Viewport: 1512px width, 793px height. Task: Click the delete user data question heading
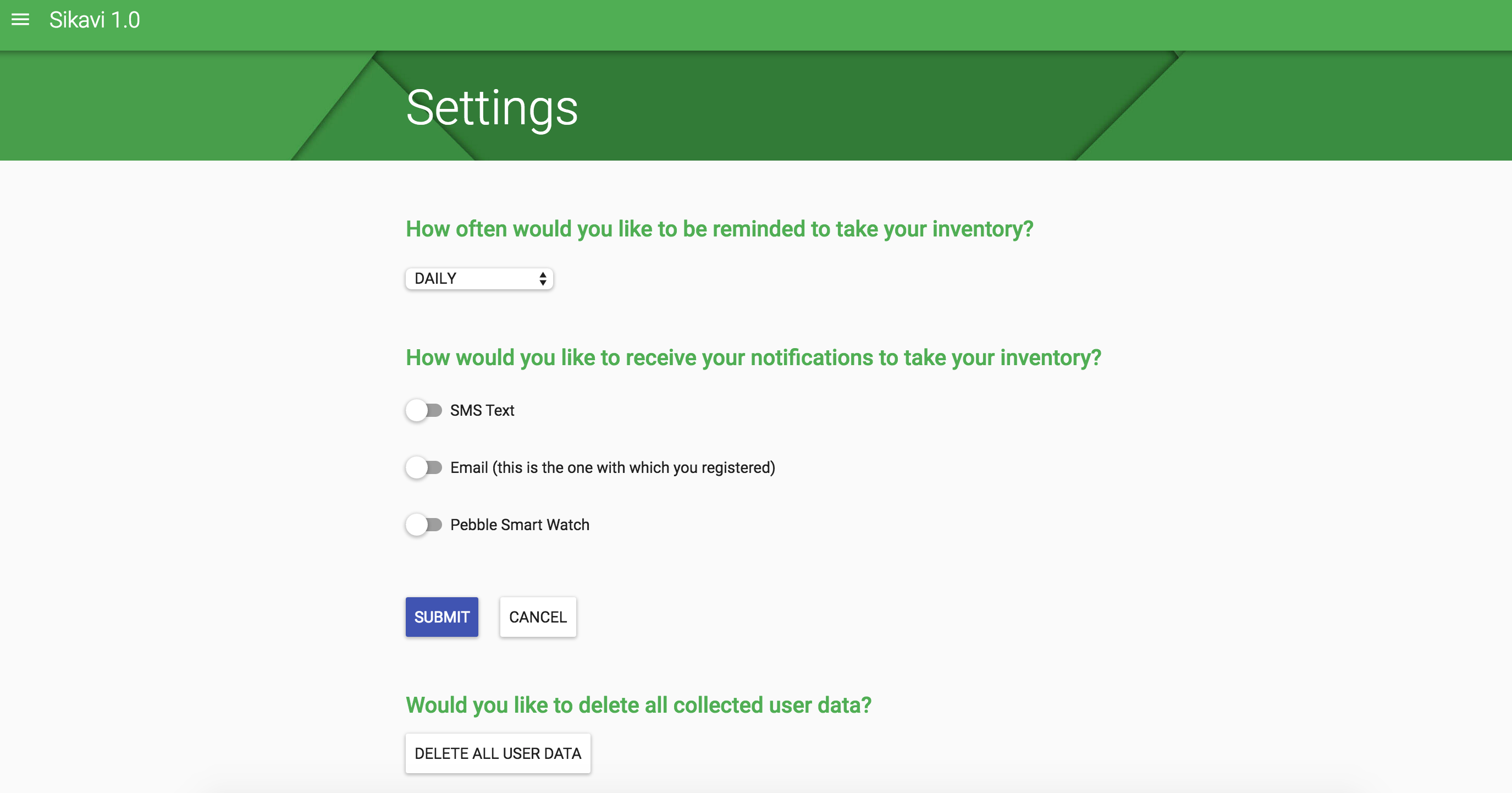click(x=638, y=705)
